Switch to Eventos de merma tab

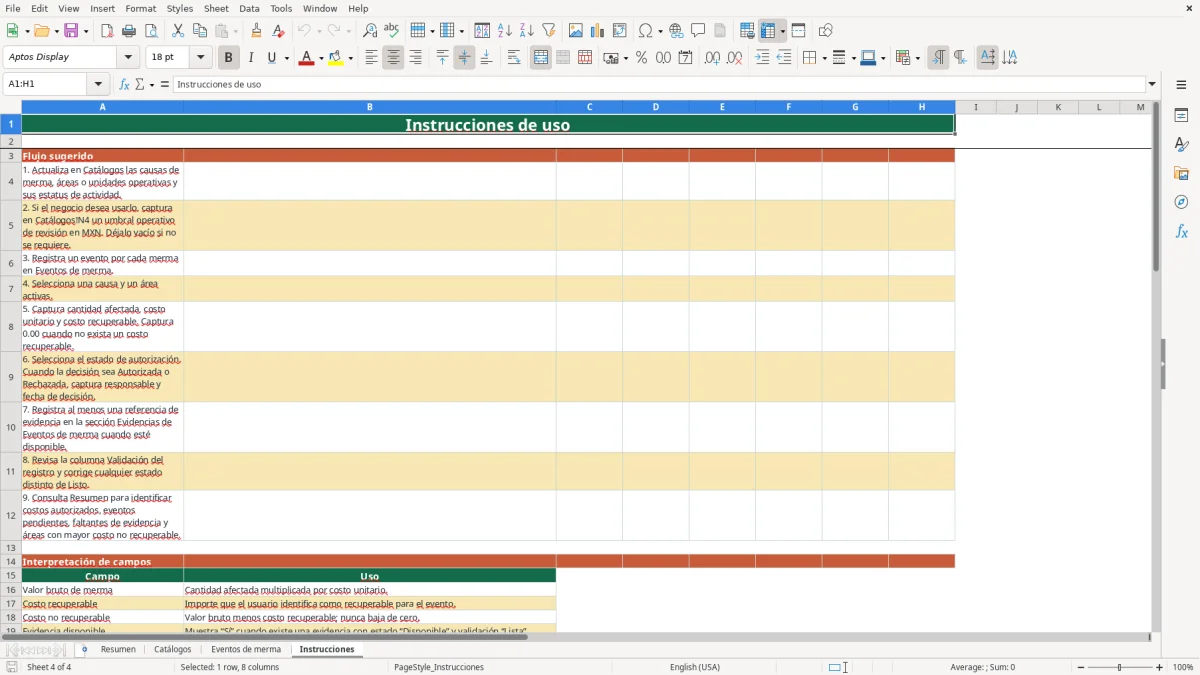point(246,650)
